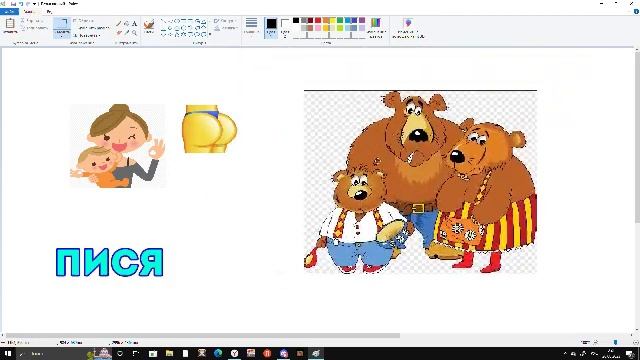The image size is (640, 360).
Task: Choose the red color swatch
Action: (x=318, y=20)
